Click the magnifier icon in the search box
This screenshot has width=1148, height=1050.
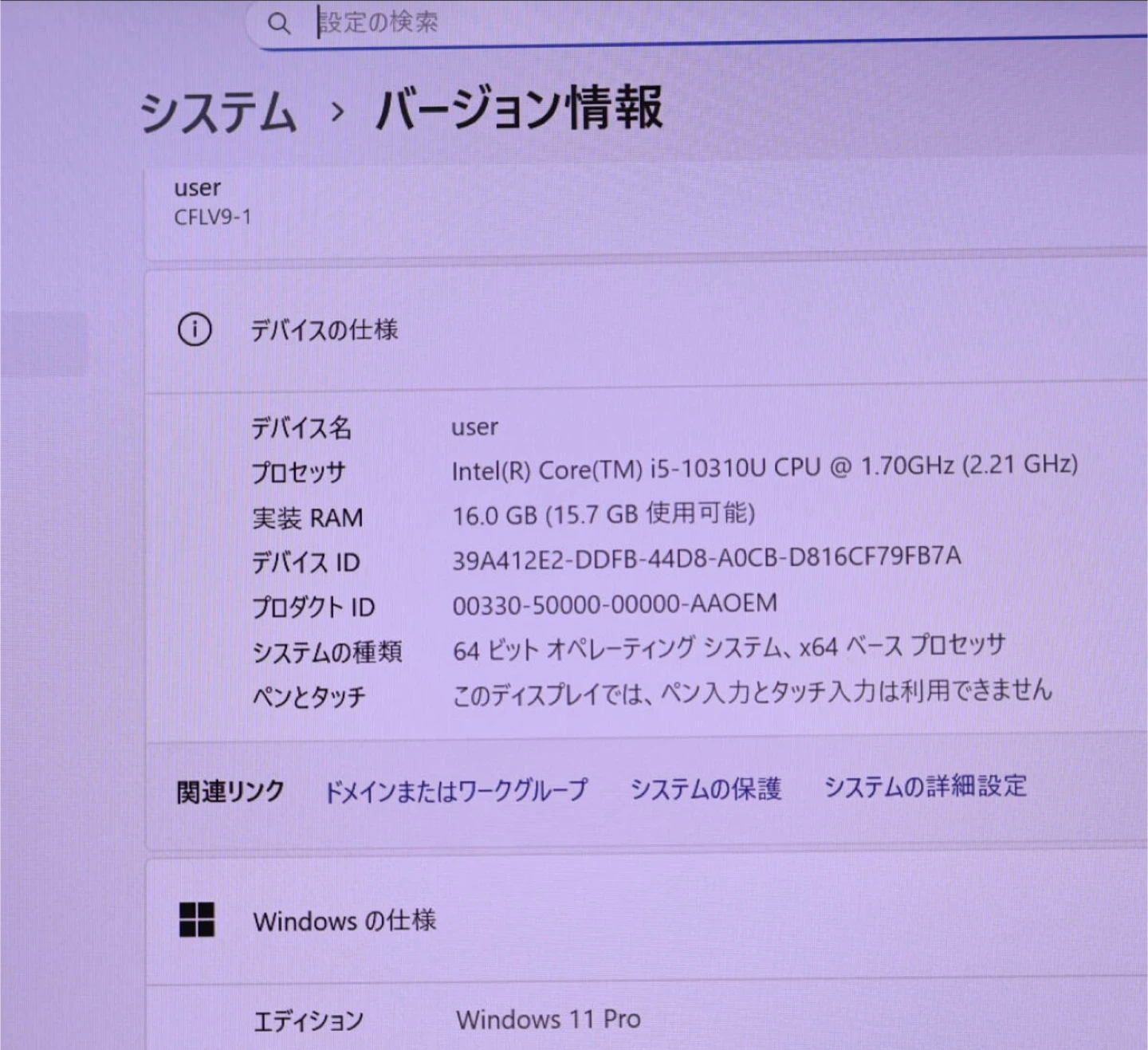(x=278, y=24)
